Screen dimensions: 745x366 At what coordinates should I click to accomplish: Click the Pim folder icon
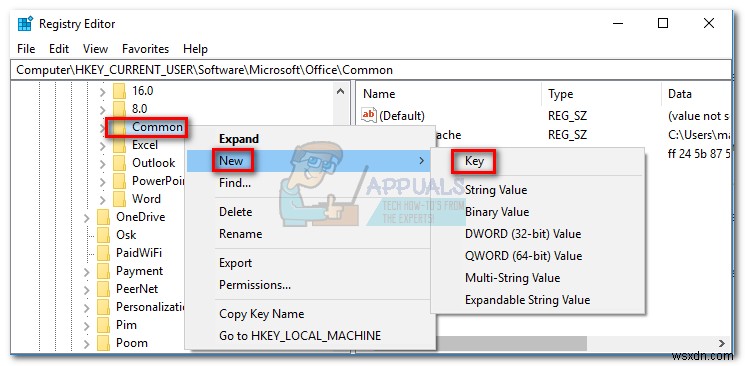point(103,325)
